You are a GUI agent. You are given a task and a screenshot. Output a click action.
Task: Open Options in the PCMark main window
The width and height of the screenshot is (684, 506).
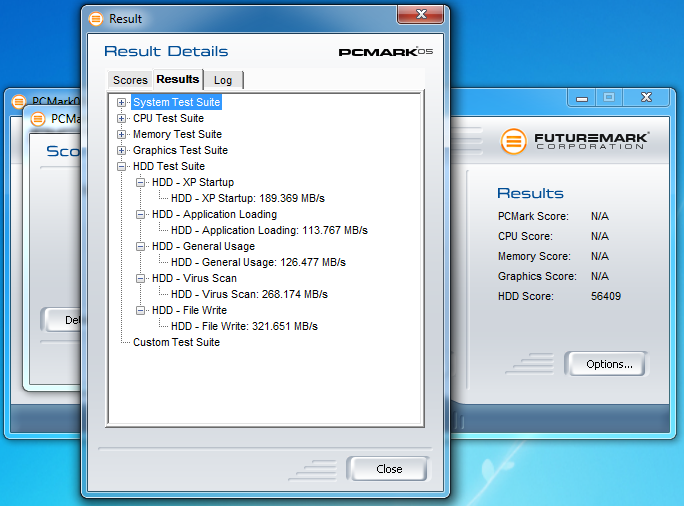pyautogui.click(x=609, y=364)
